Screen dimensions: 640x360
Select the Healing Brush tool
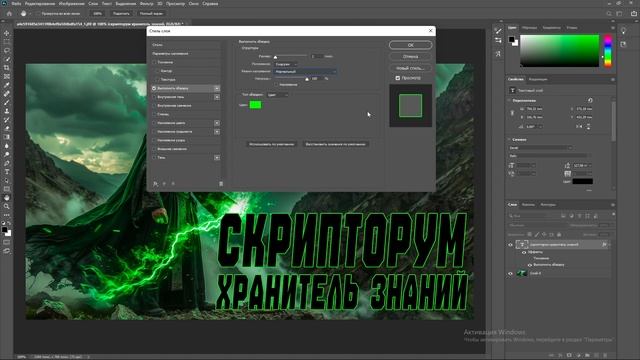pyautogui.click(x=7, y=94)
